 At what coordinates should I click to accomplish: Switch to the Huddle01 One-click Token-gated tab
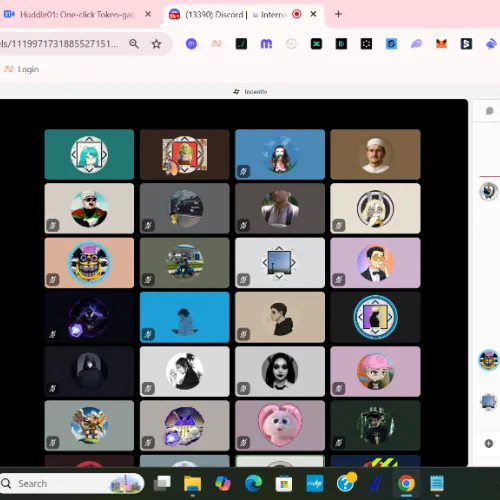coord(78,14)
